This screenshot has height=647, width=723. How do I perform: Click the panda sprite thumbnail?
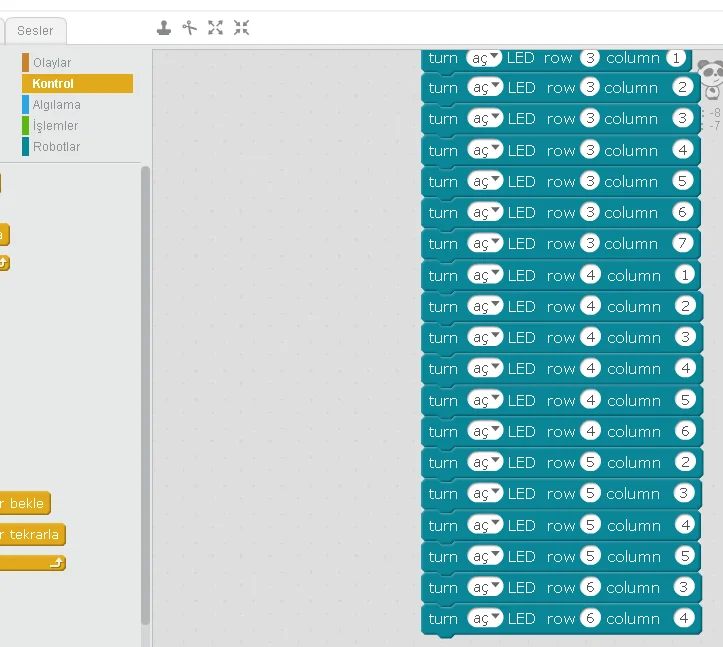coord(711,78)
